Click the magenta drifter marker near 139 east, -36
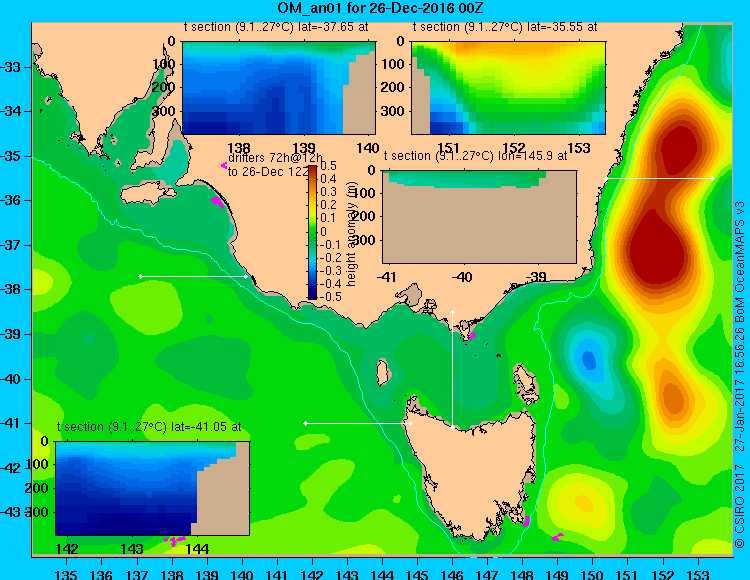The height and width of the screenshot is (580, 750). point(217,202)
